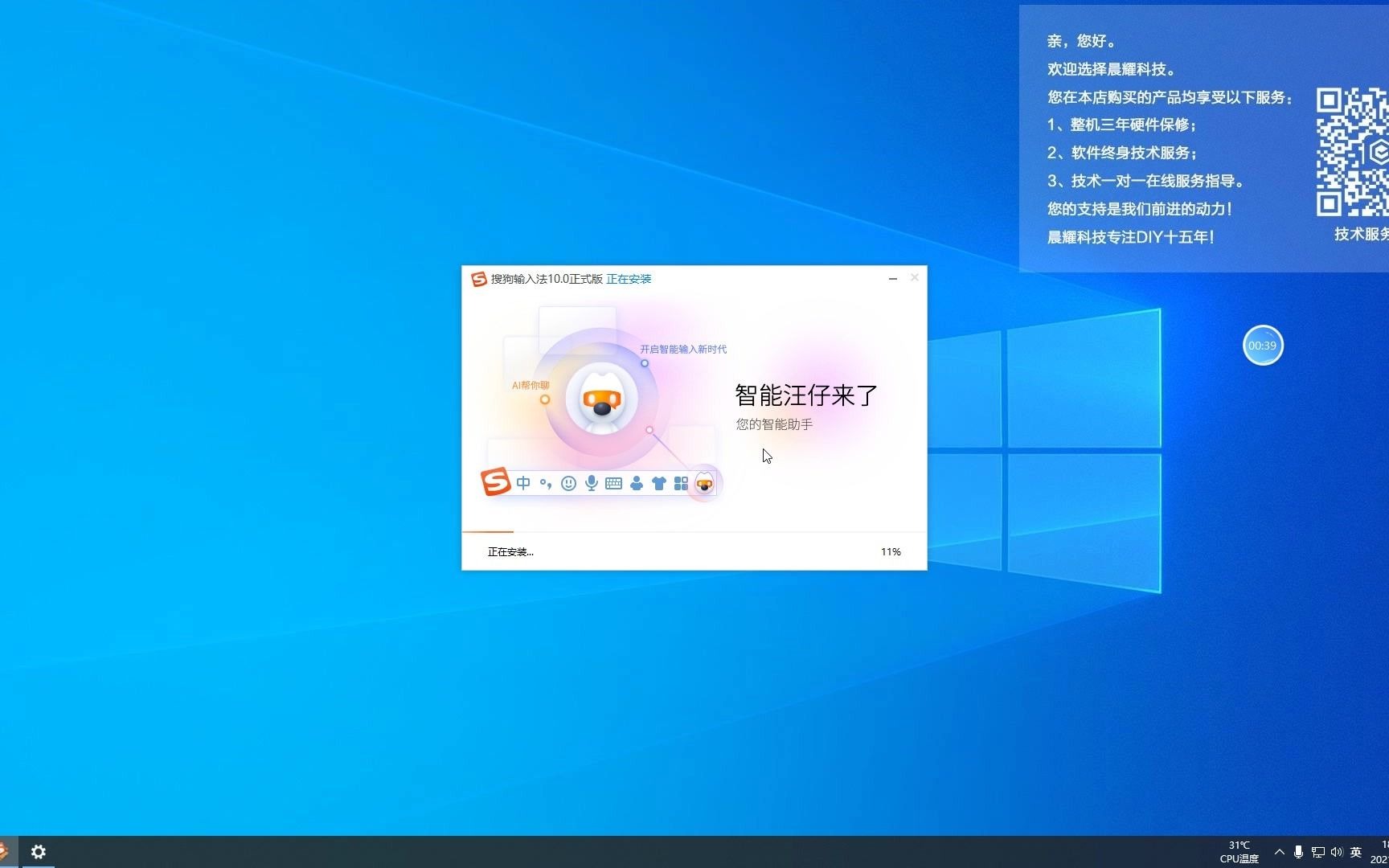Click the 31℃ CPU温度 taskbar readout
The height and width of the screenshot is (868, 1389).
point(1239,852)
